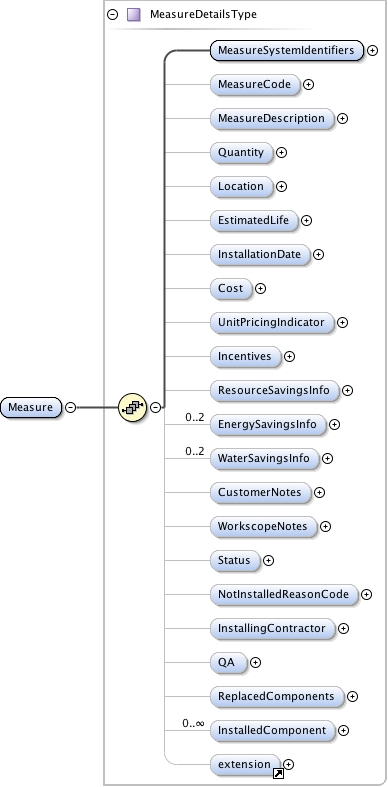Select the Measure root element
Screen dimensions: 388x787
point(31,407)
